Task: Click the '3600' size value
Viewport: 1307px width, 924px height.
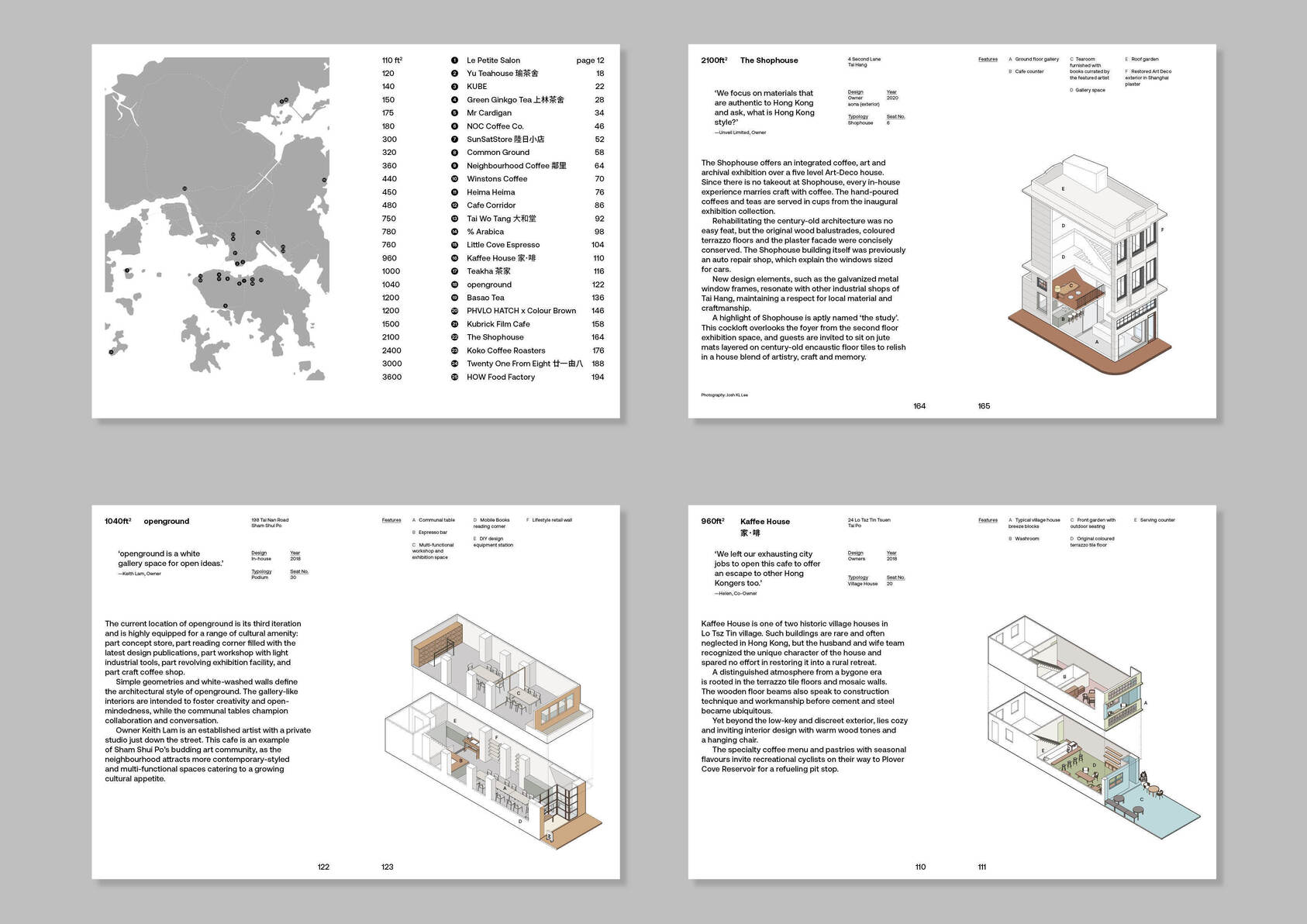Action: click(x=391, y=377)
